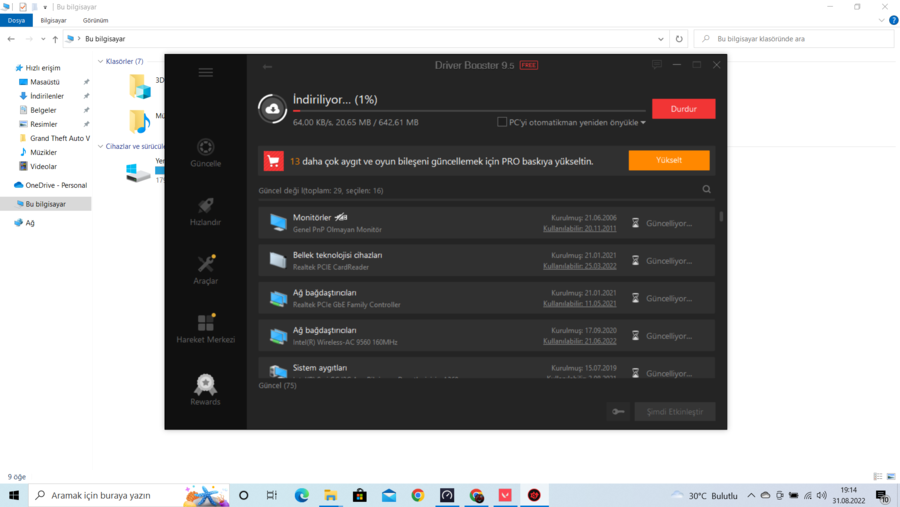Open the weather widget showing 30°C Bulutlu
This screenshot has height=507, width=900.
pos(704,496)
